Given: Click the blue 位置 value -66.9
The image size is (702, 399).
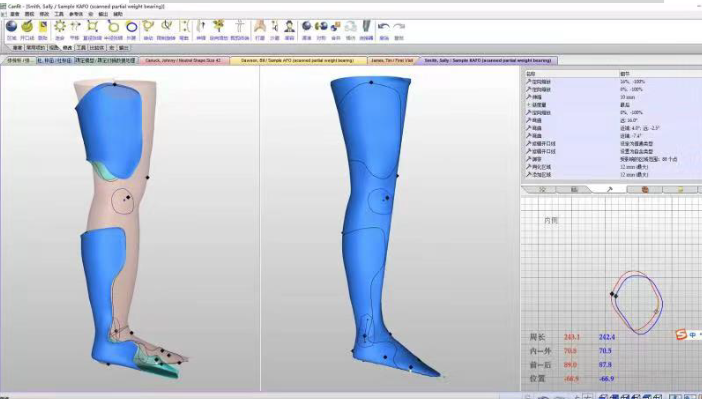Looking at the screenshot, I should pyautogui.click(x=606, y=379).
